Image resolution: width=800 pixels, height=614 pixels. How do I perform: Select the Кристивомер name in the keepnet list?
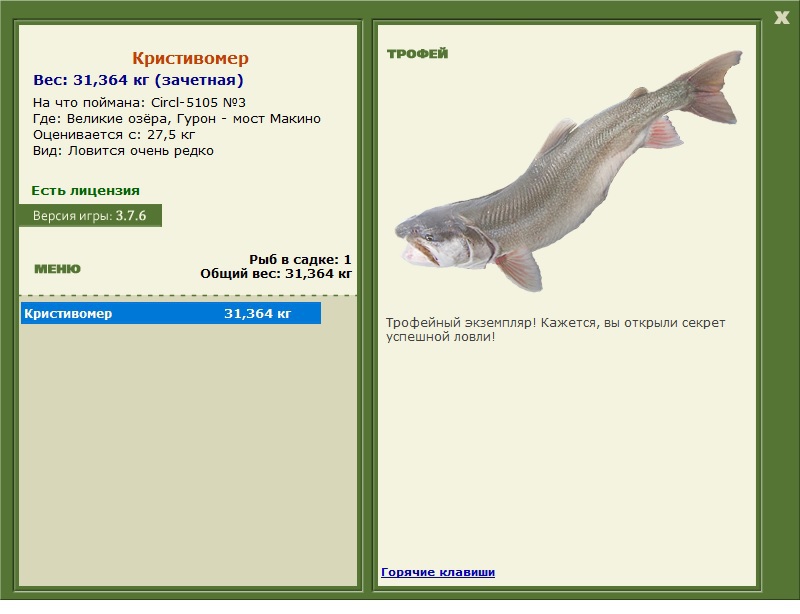coord(68,314)
